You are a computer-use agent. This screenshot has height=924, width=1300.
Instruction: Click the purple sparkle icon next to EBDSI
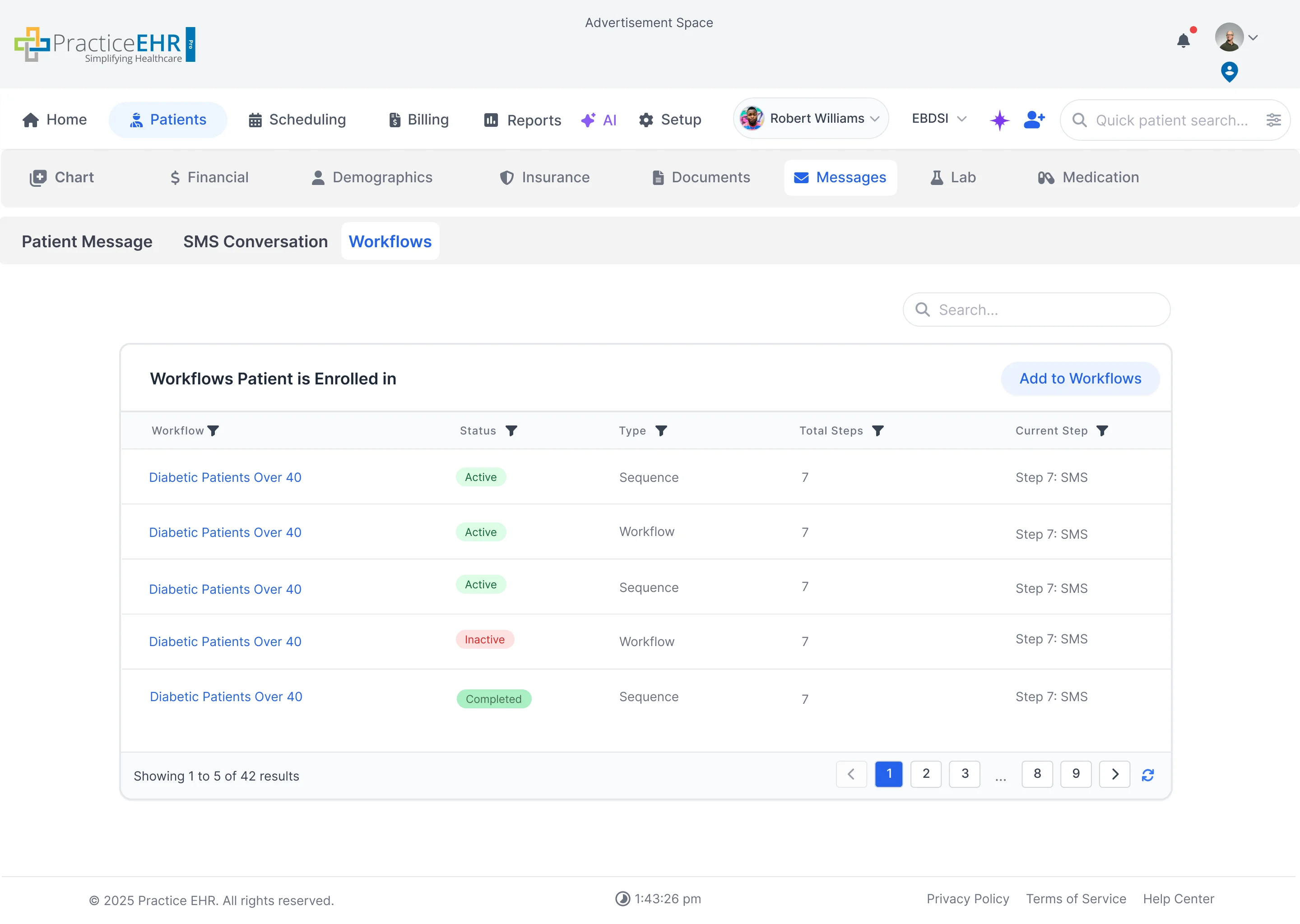(1000, 120)
